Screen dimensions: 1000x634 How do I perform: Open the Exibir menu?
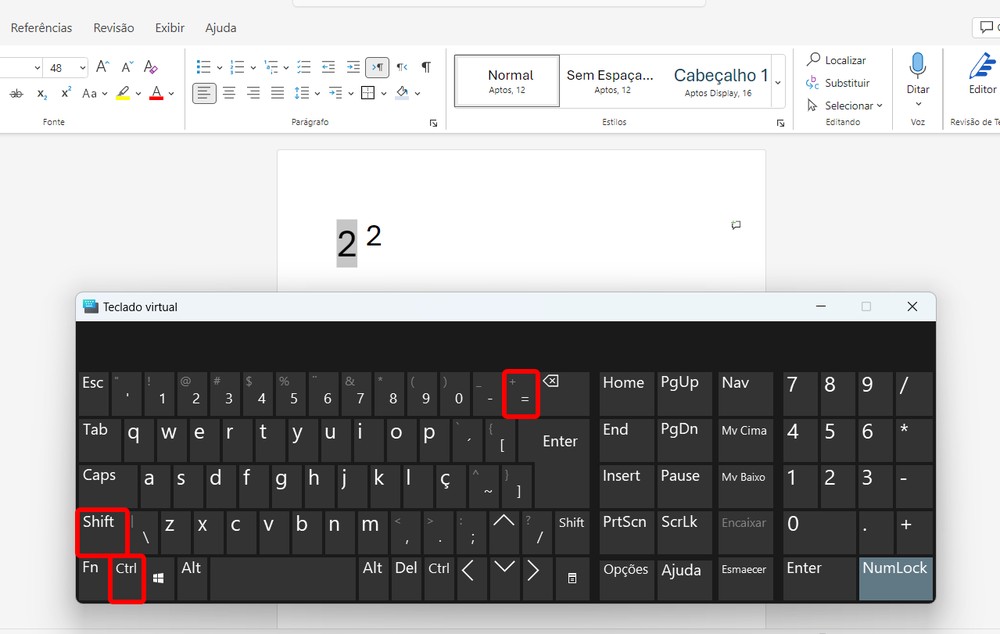click(x=169, y=27)
